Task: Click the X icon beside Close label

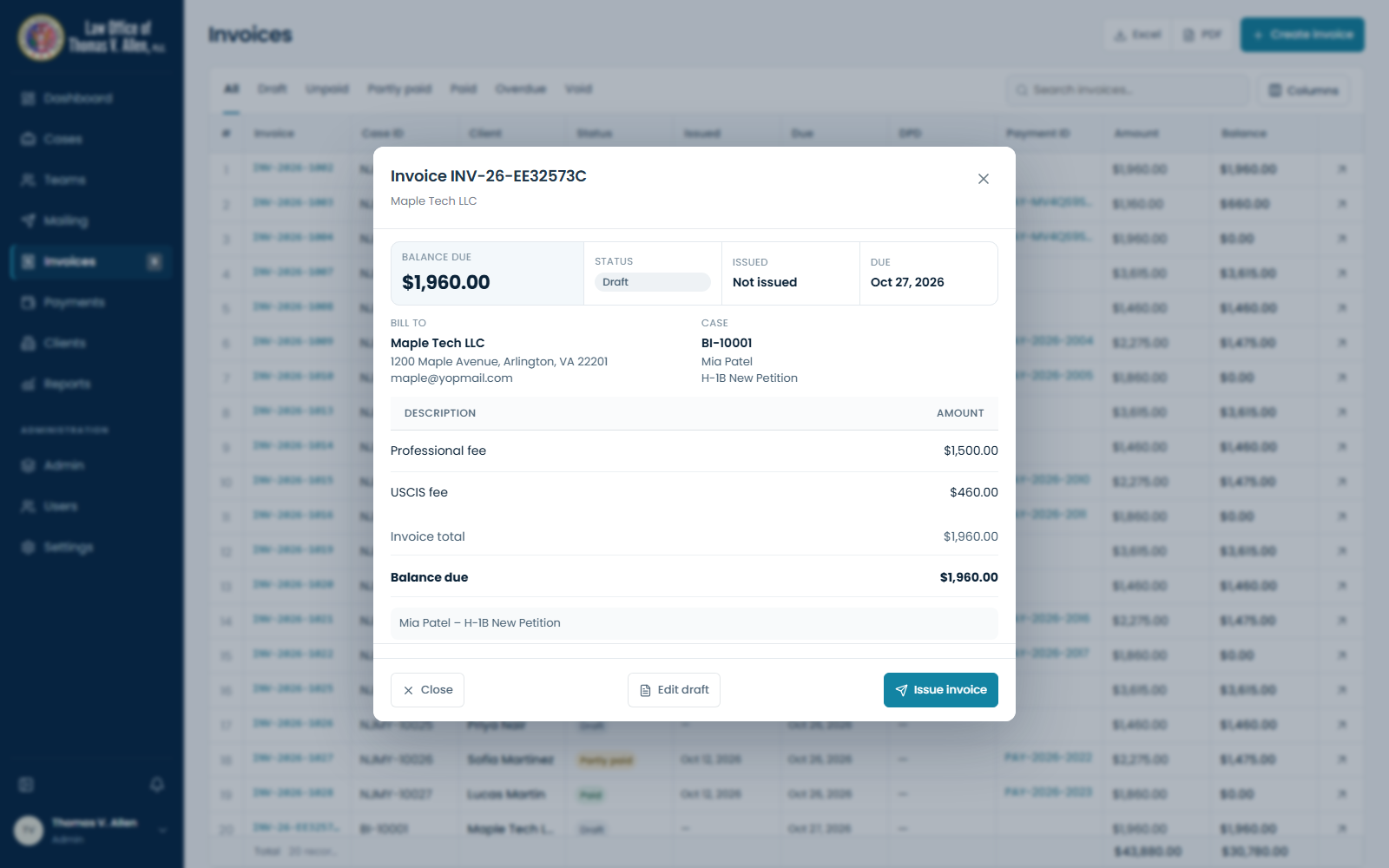Action: click(408, 690)
